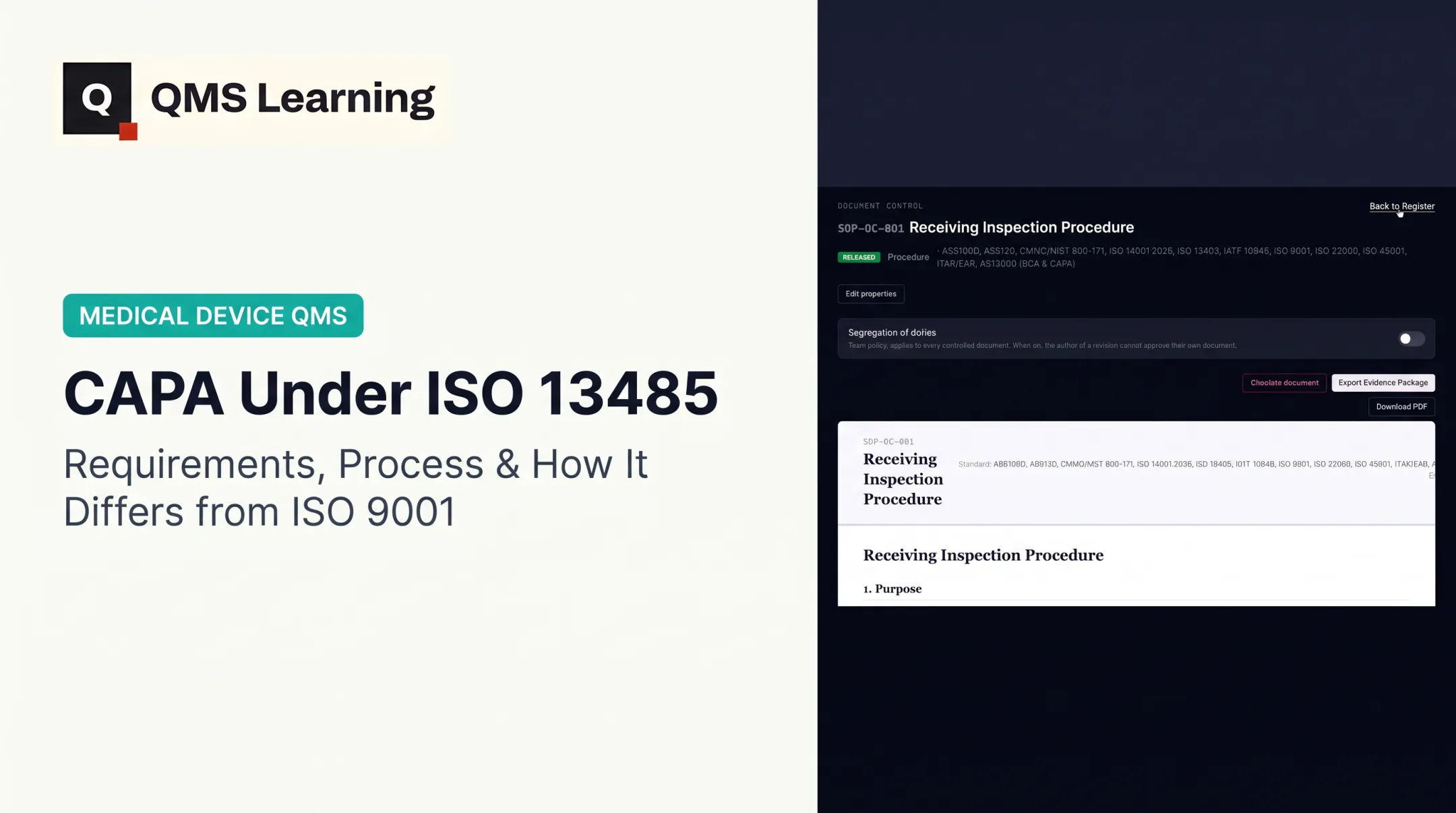Click the QMS Learning Q logo
Image resolution: width=1456 pixels, height=813 pixels.
pyautogui.click(x=100, y=100)
